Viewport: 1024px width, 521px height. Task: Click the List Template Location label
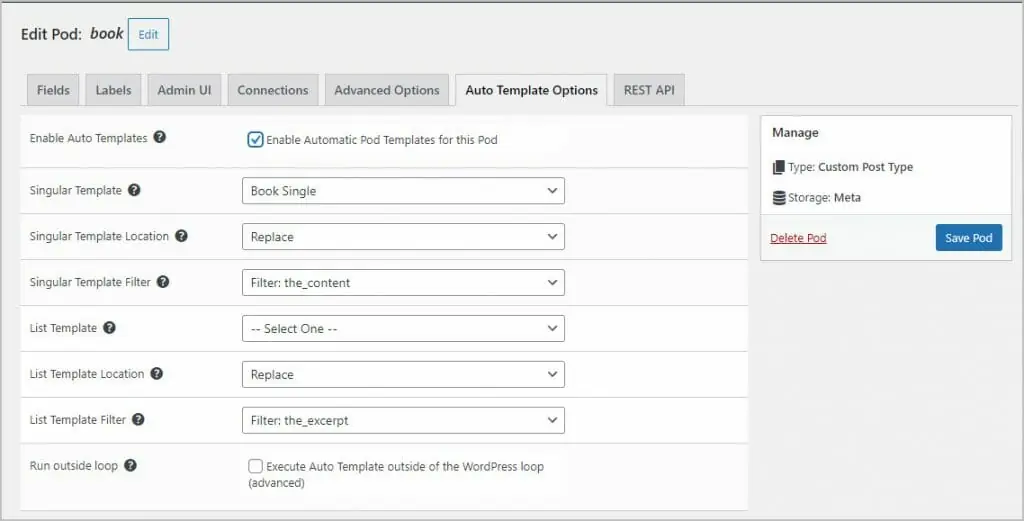point(87,373)
